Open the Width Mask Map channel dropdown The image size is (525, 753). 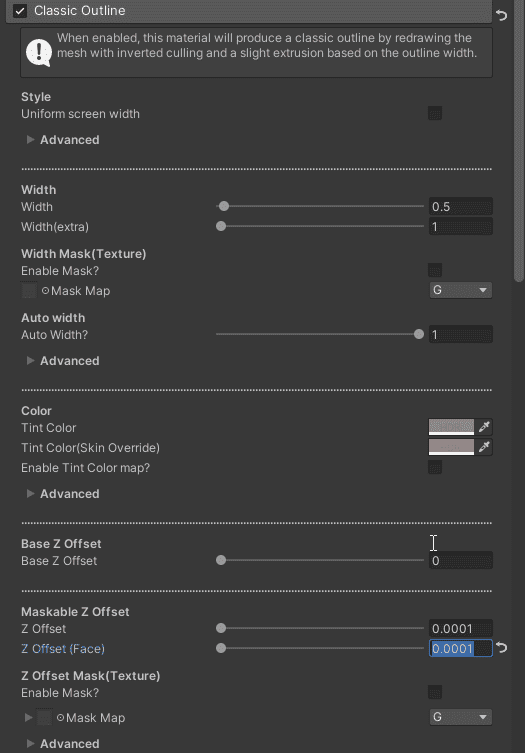pos(460,290)
